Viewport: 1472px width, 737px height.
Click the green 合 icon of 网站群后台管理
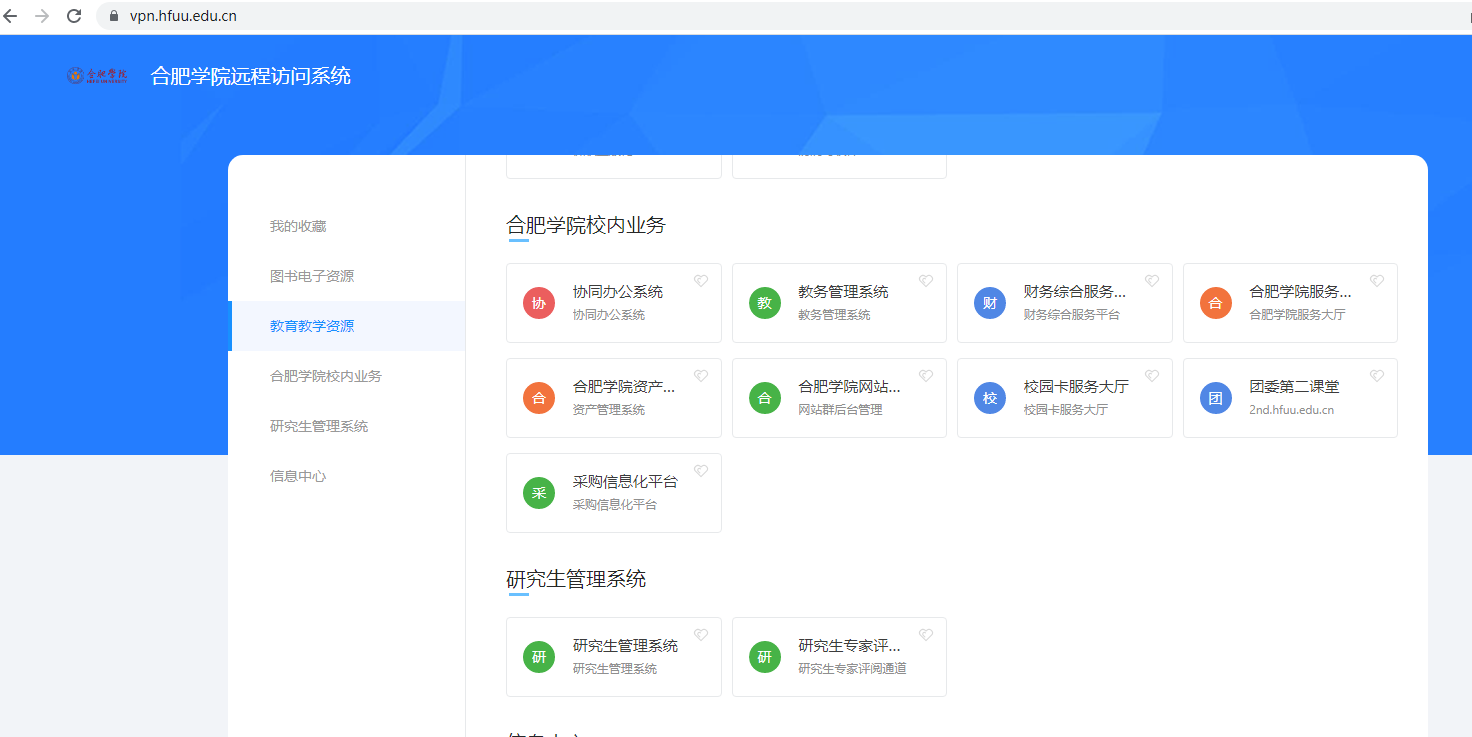[x=765, y=398]
